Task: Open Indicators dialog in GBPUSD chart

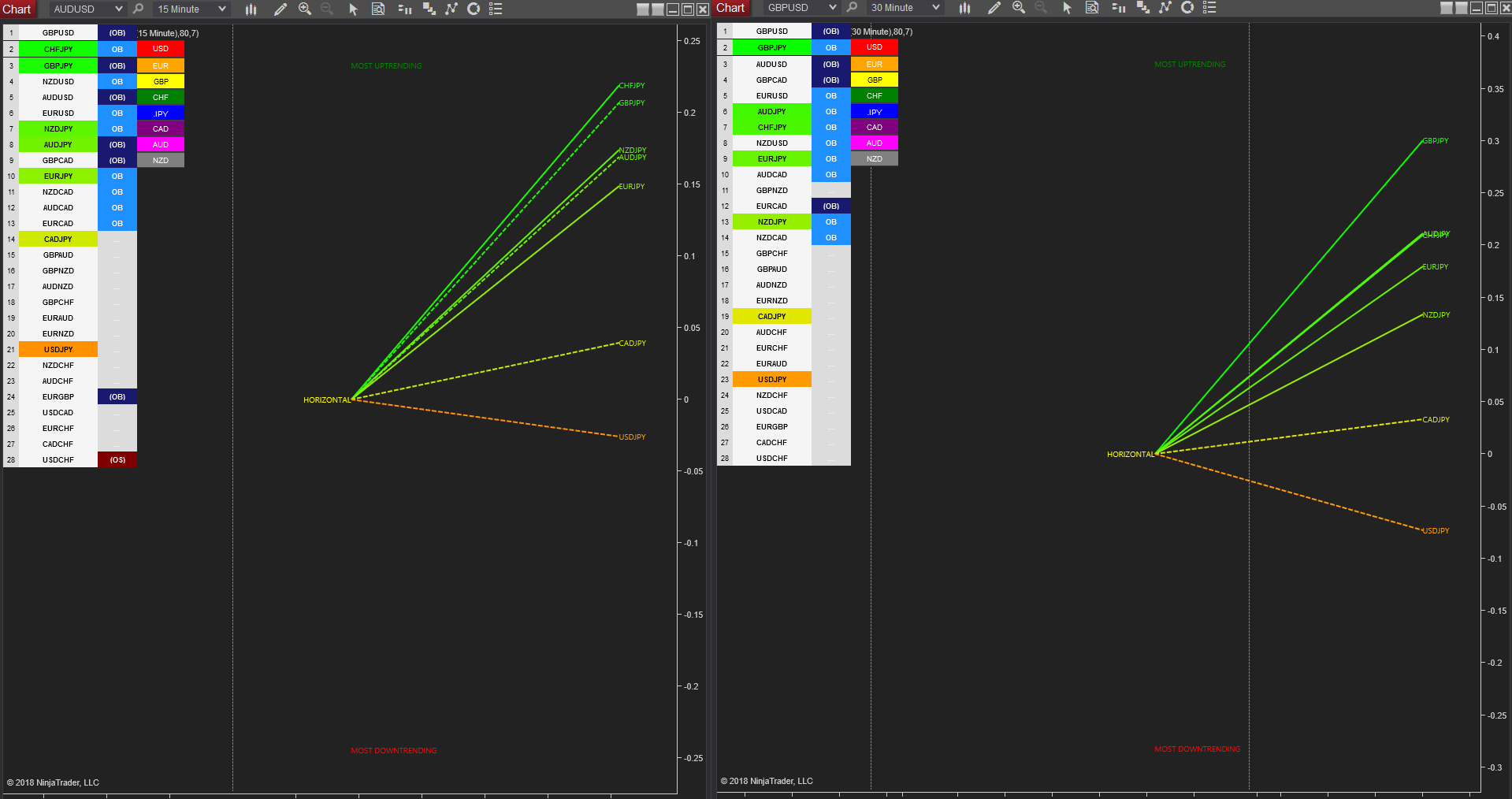Action: click(x=1165, y=7)
